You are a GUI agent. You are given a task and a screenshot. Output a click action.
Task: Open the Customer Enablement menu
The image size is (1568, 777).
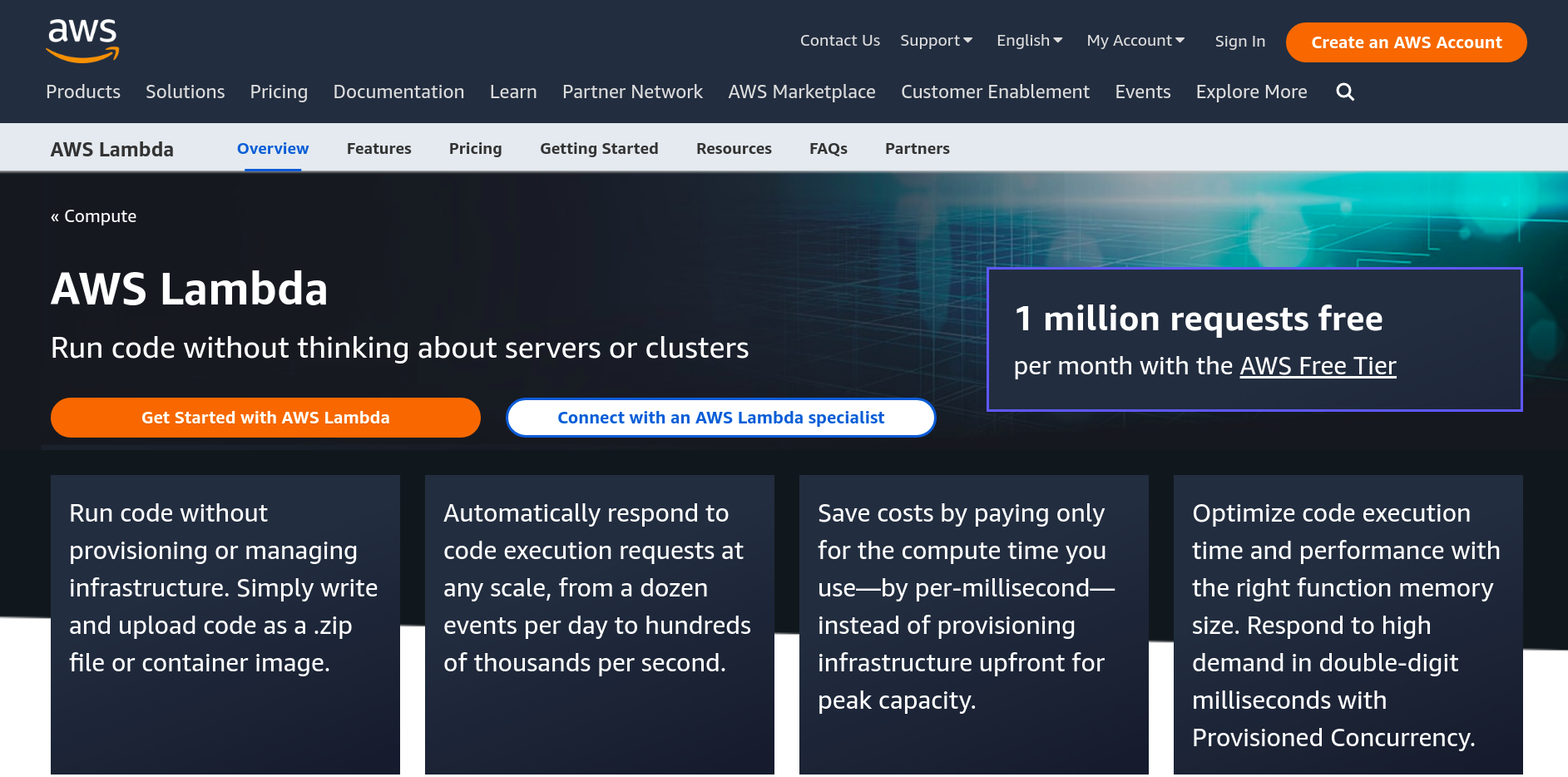click(x=995, y=92)
